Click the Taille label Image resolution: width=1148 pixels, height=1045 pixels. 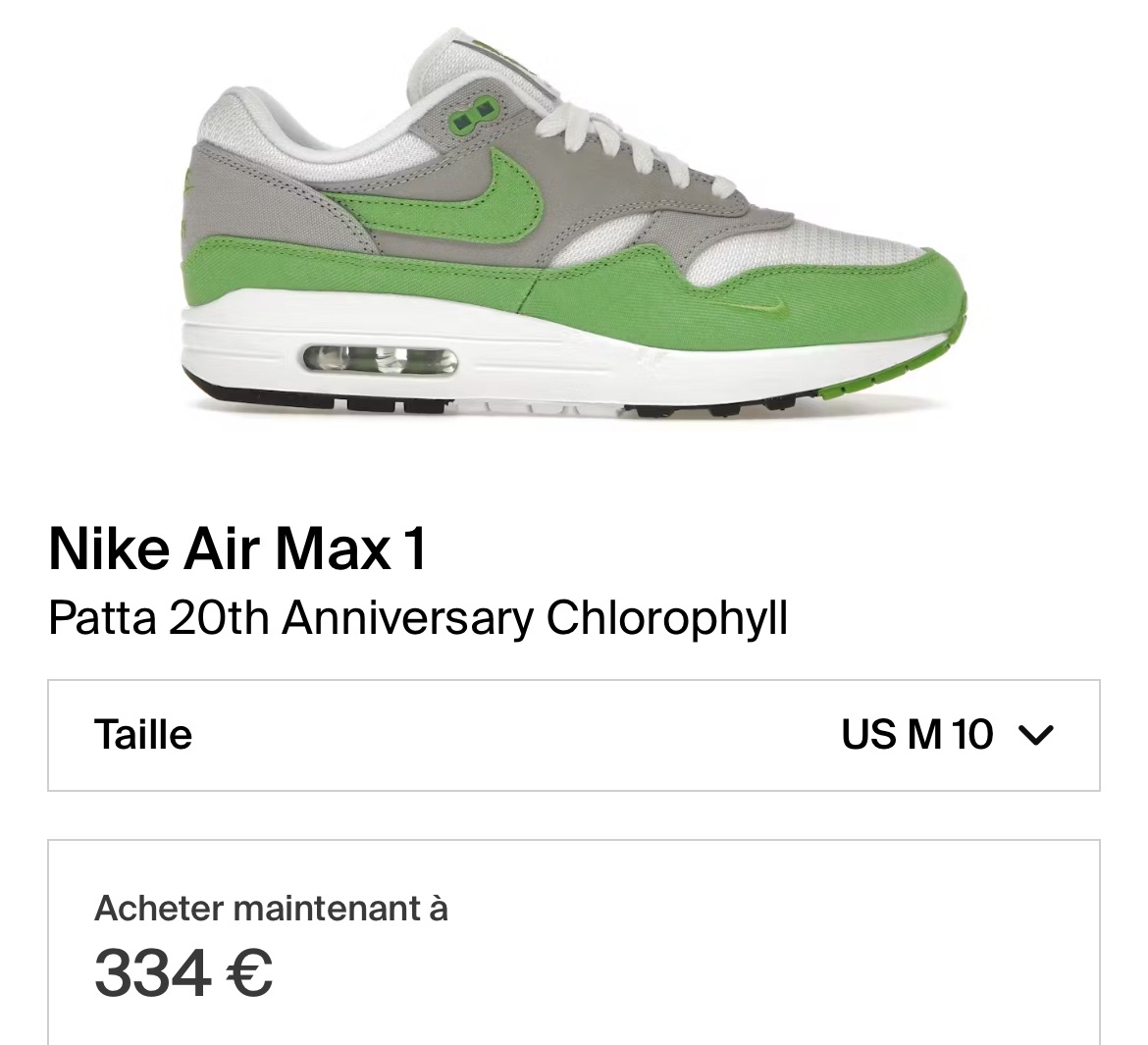[x=143, y=735]
